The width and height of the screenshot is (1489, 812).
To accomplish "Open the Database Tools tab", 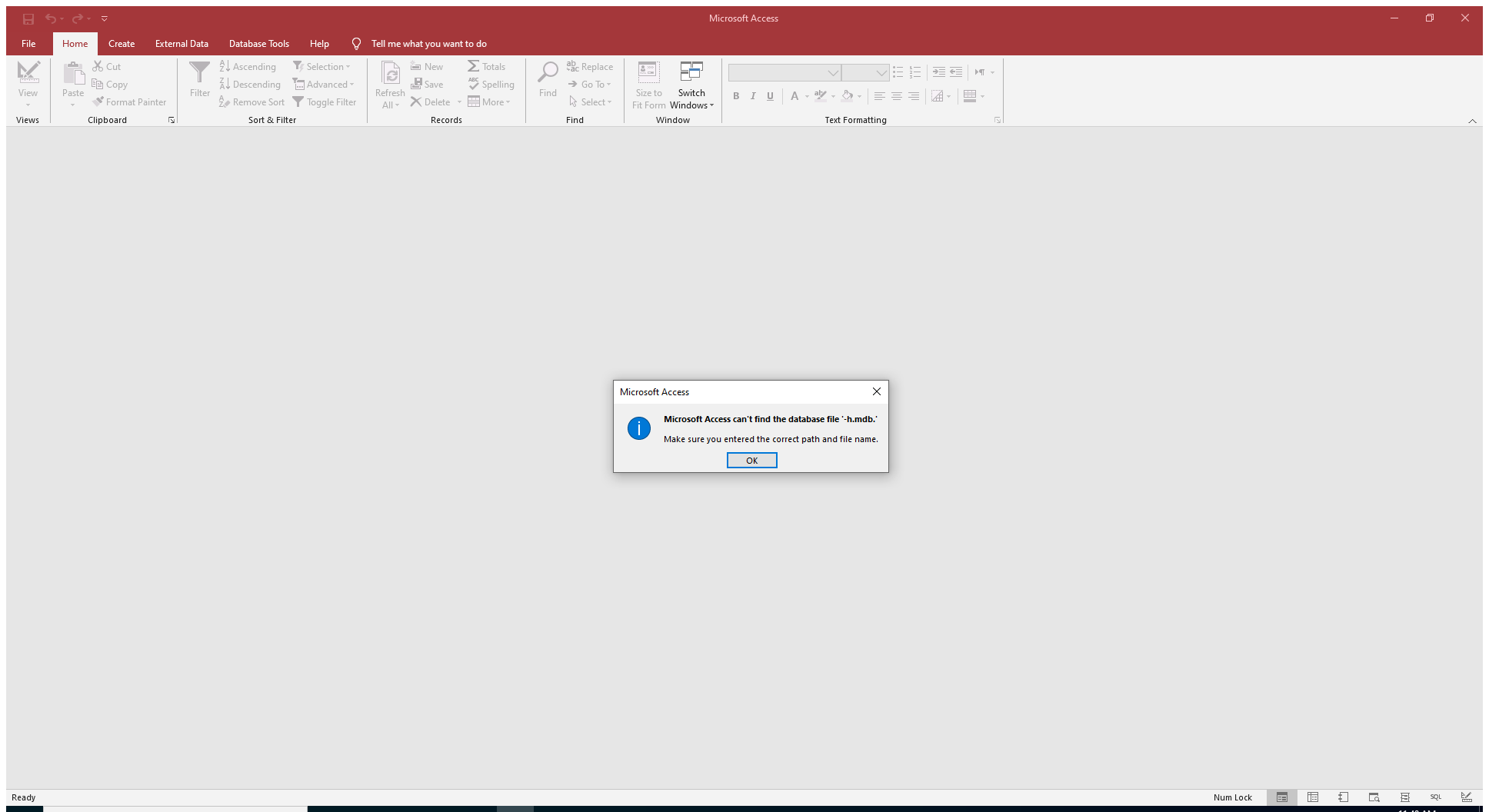I will 259,44.
